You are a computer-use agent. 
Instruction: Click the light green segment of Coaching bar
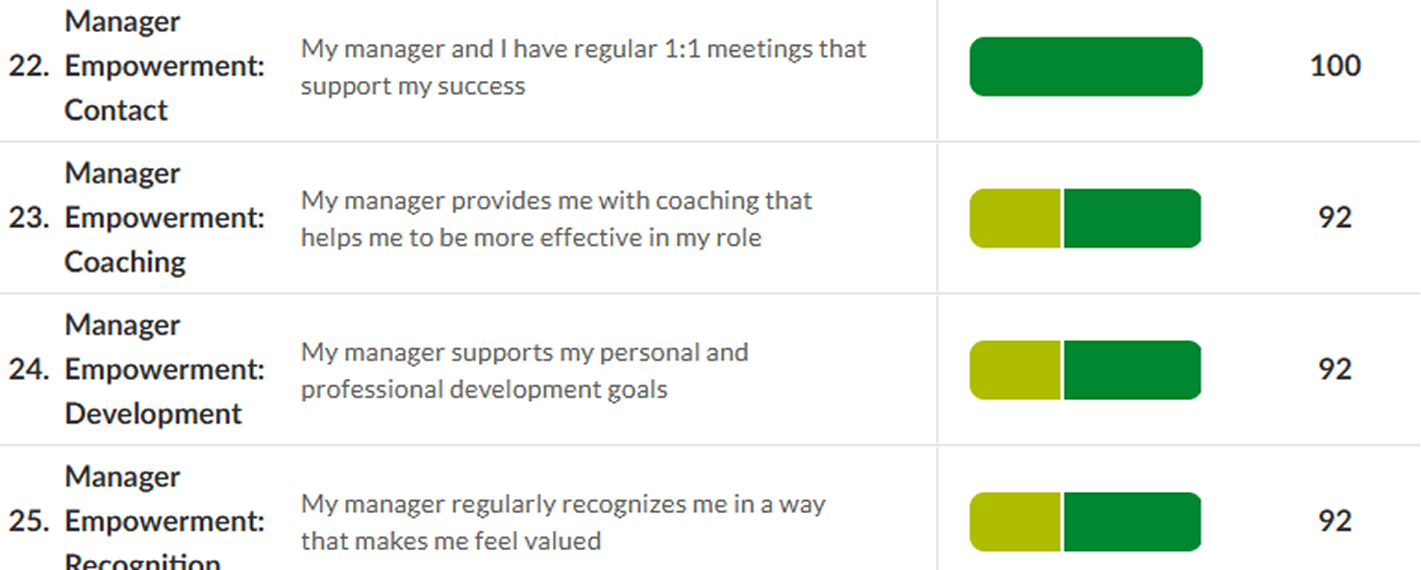click(1015, 218)
